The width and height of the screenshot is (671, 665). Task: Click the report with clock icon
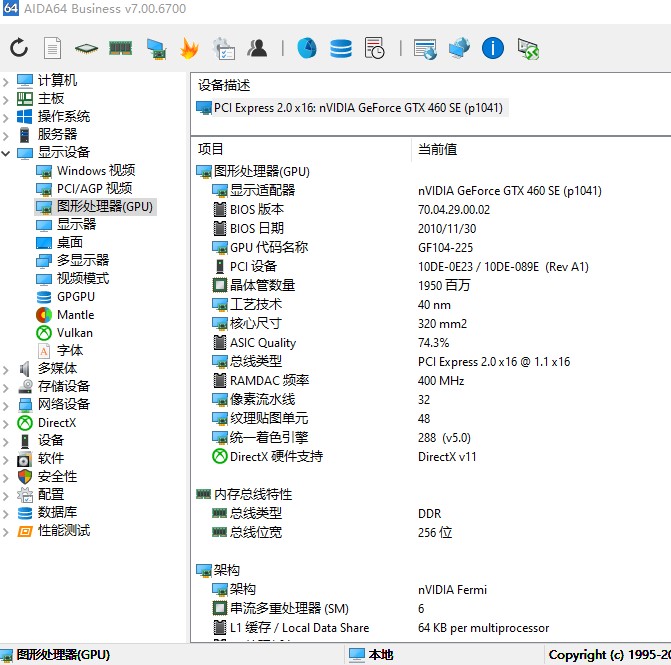pos(374,48)
